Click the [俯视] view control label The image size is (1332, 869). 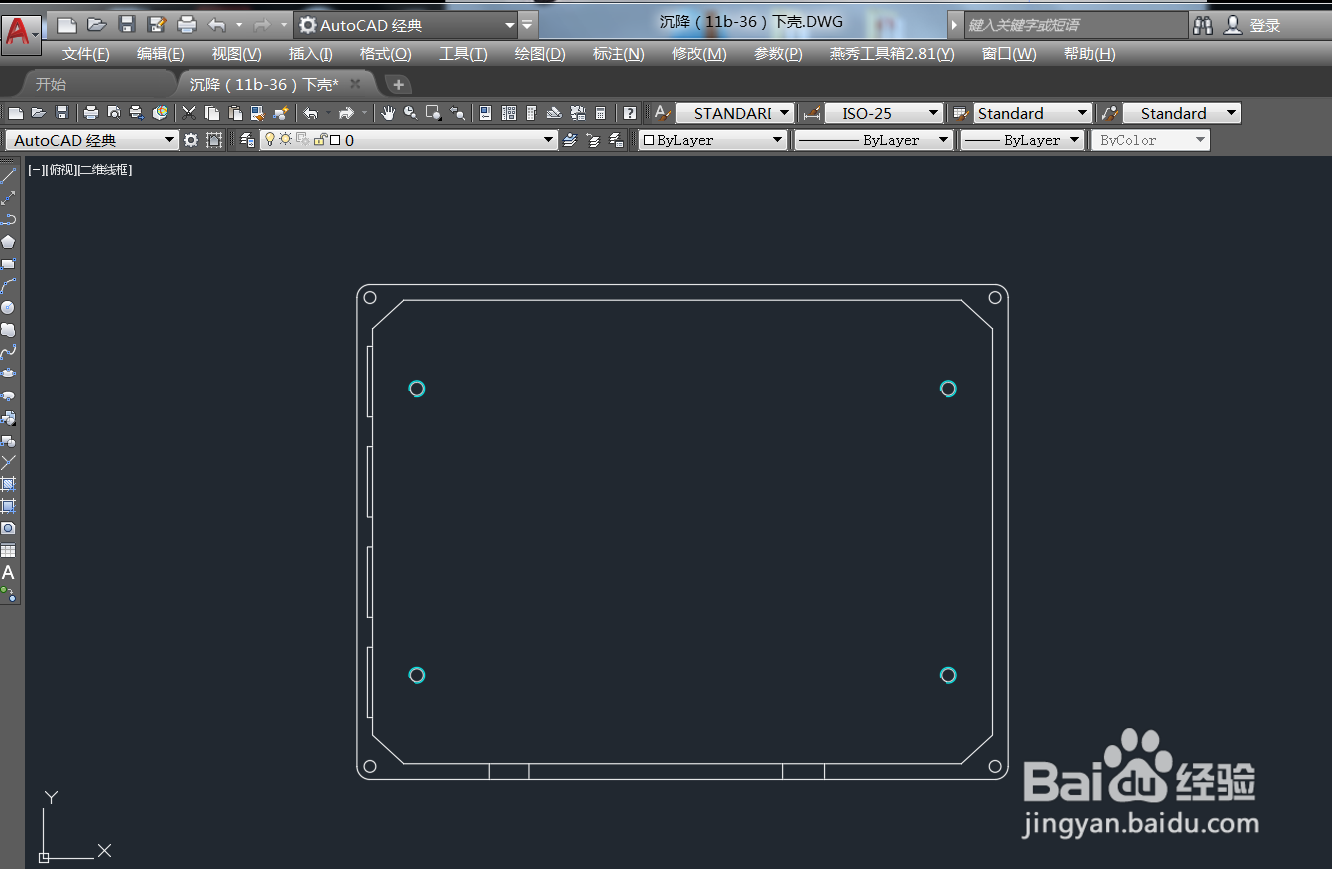(62, 170)
